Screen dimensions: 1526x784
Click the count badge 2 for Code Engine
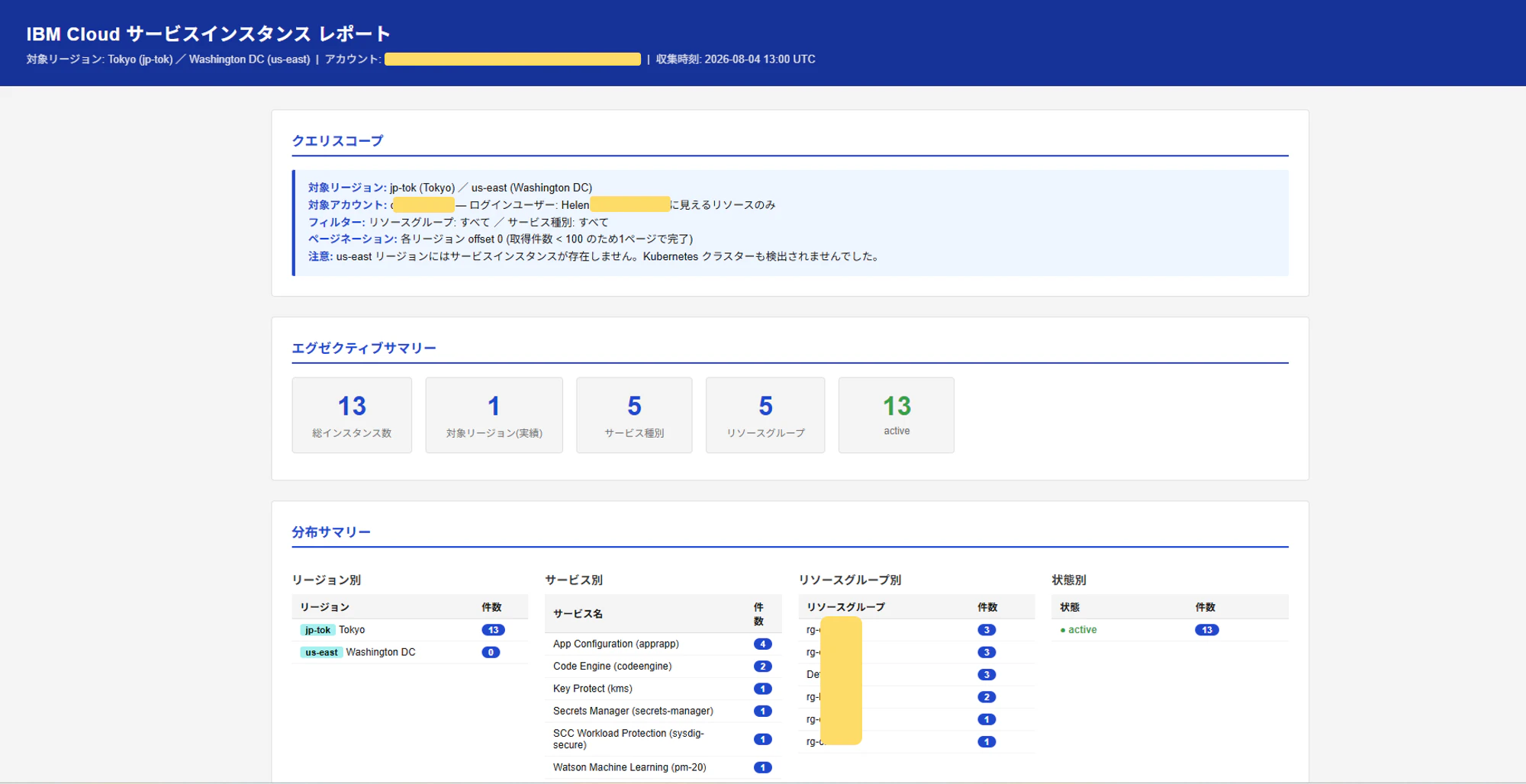click(762, 667)
